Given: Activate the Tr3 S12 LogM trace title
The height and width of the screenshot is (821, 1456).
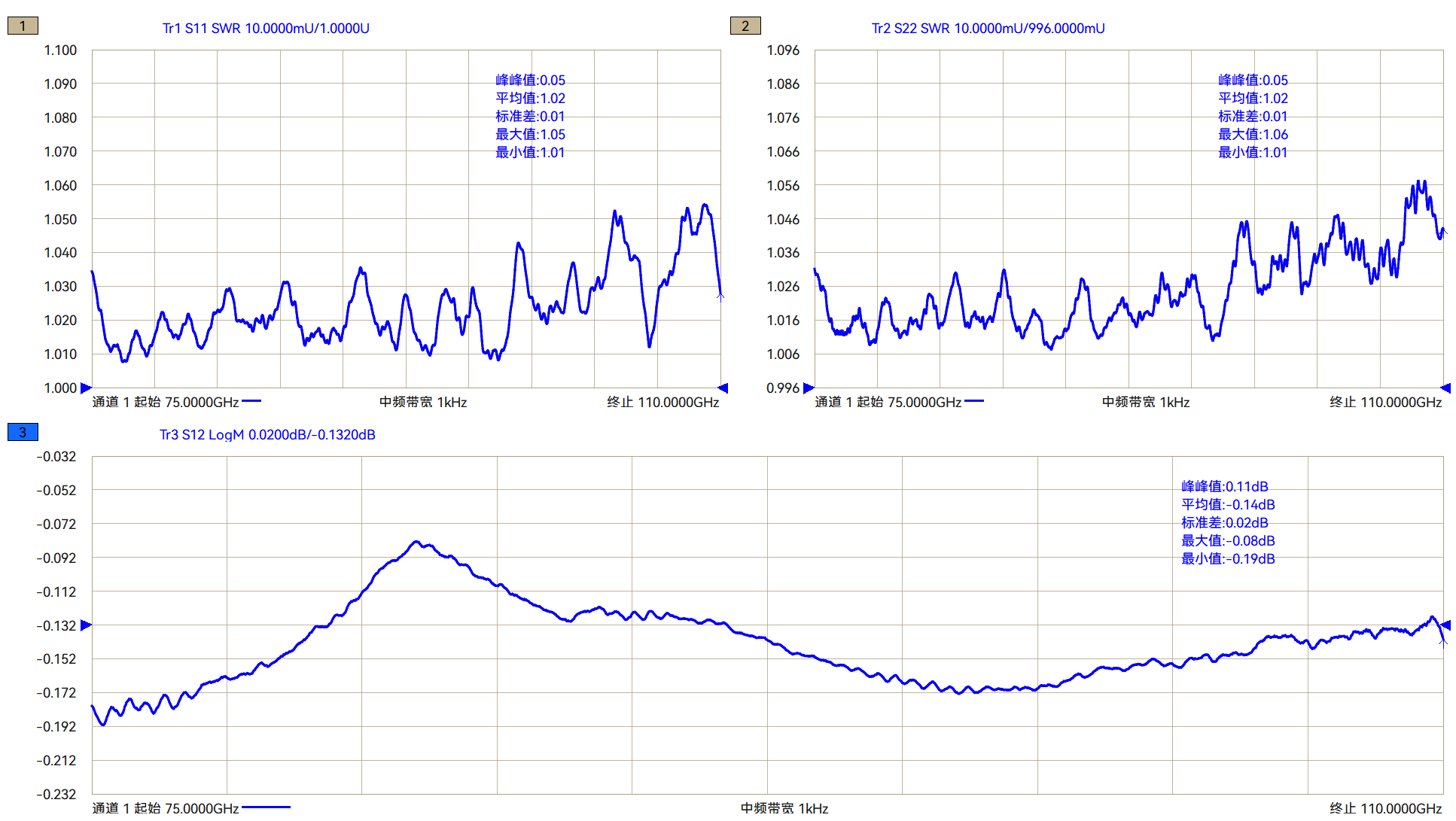Looking at the screenshot, I should coord(267,435).
